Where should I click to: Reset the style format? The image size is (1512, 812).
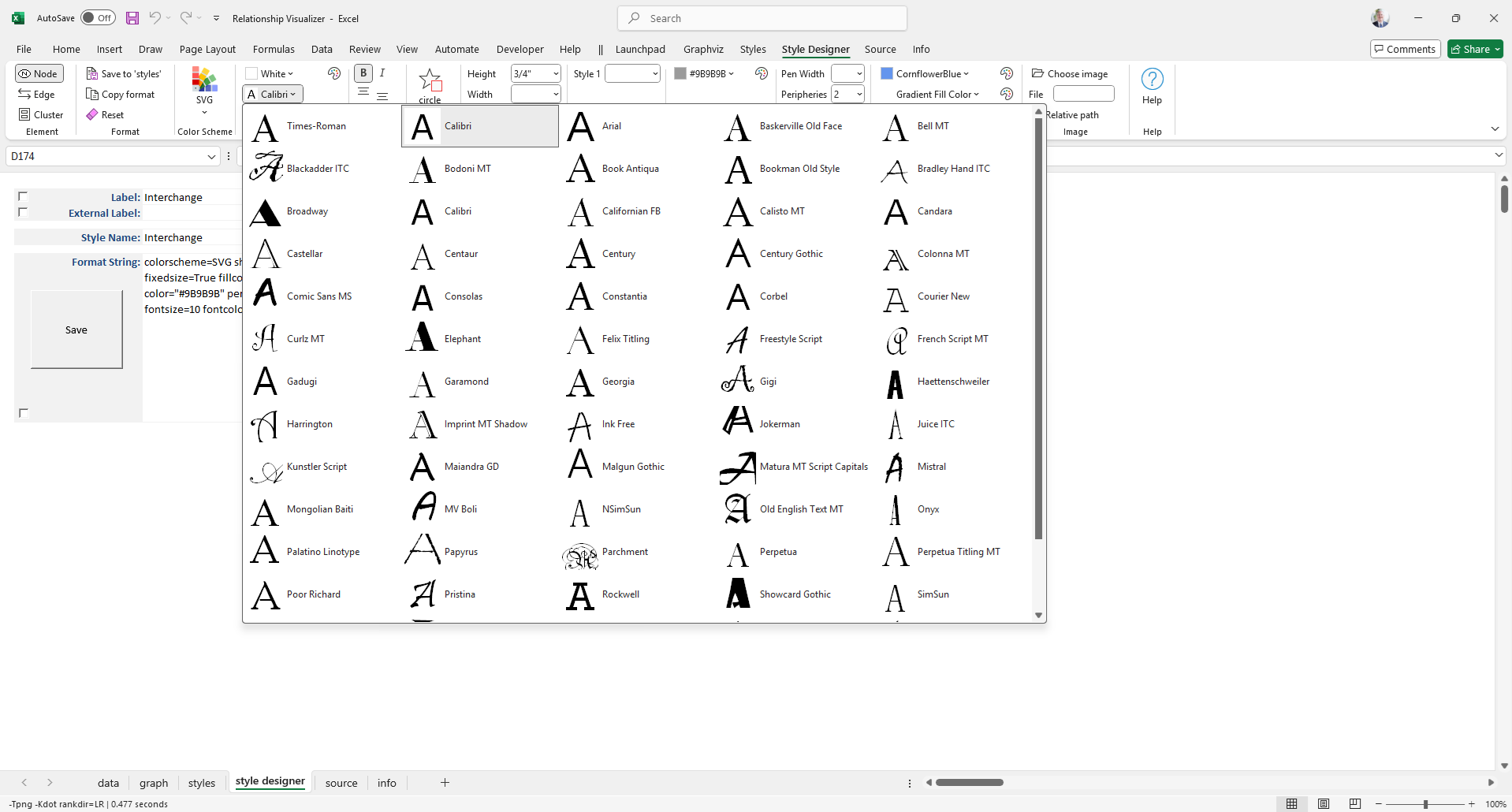105,114
